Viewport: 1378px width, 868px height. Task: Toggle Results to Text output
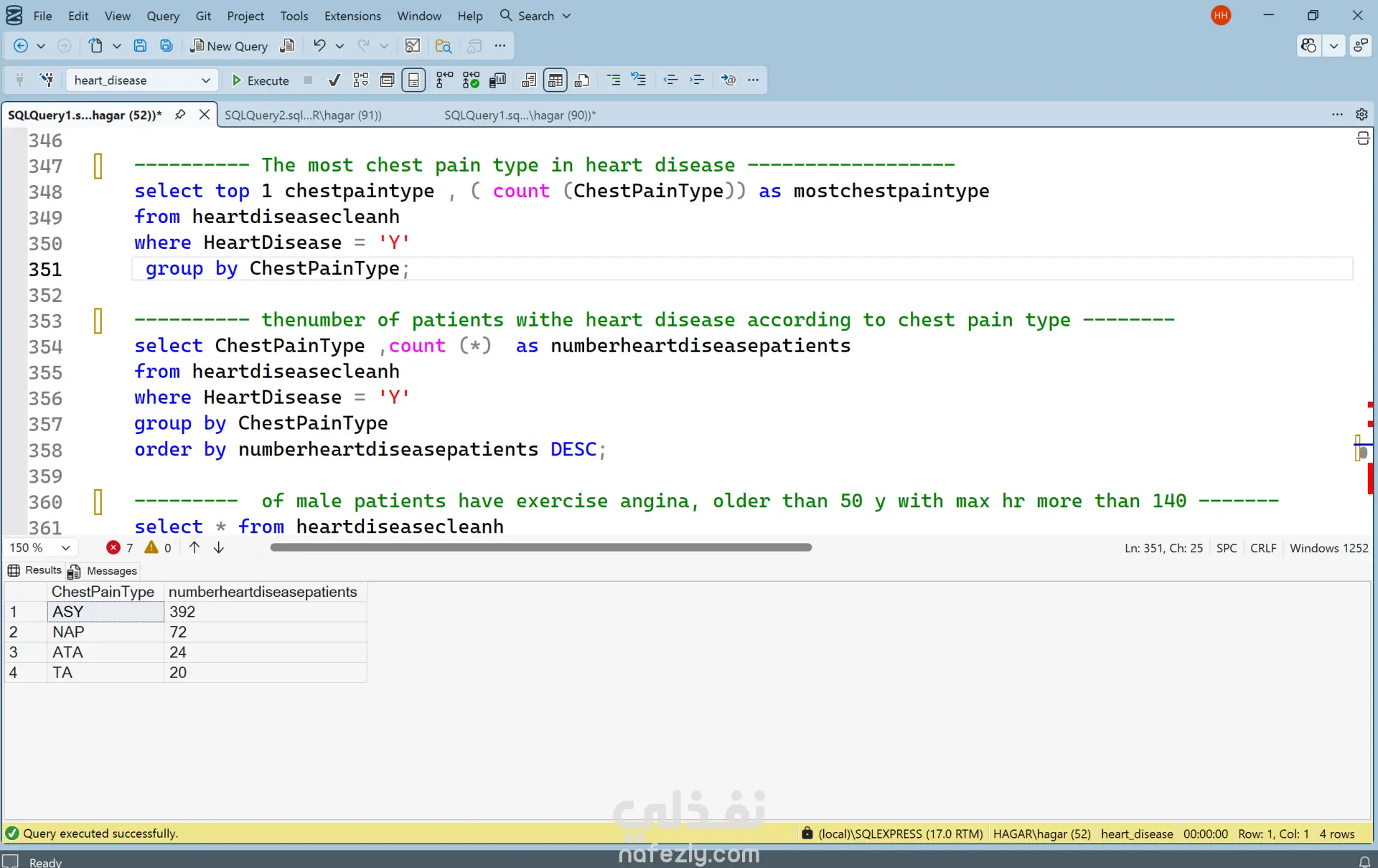(529, 80)
